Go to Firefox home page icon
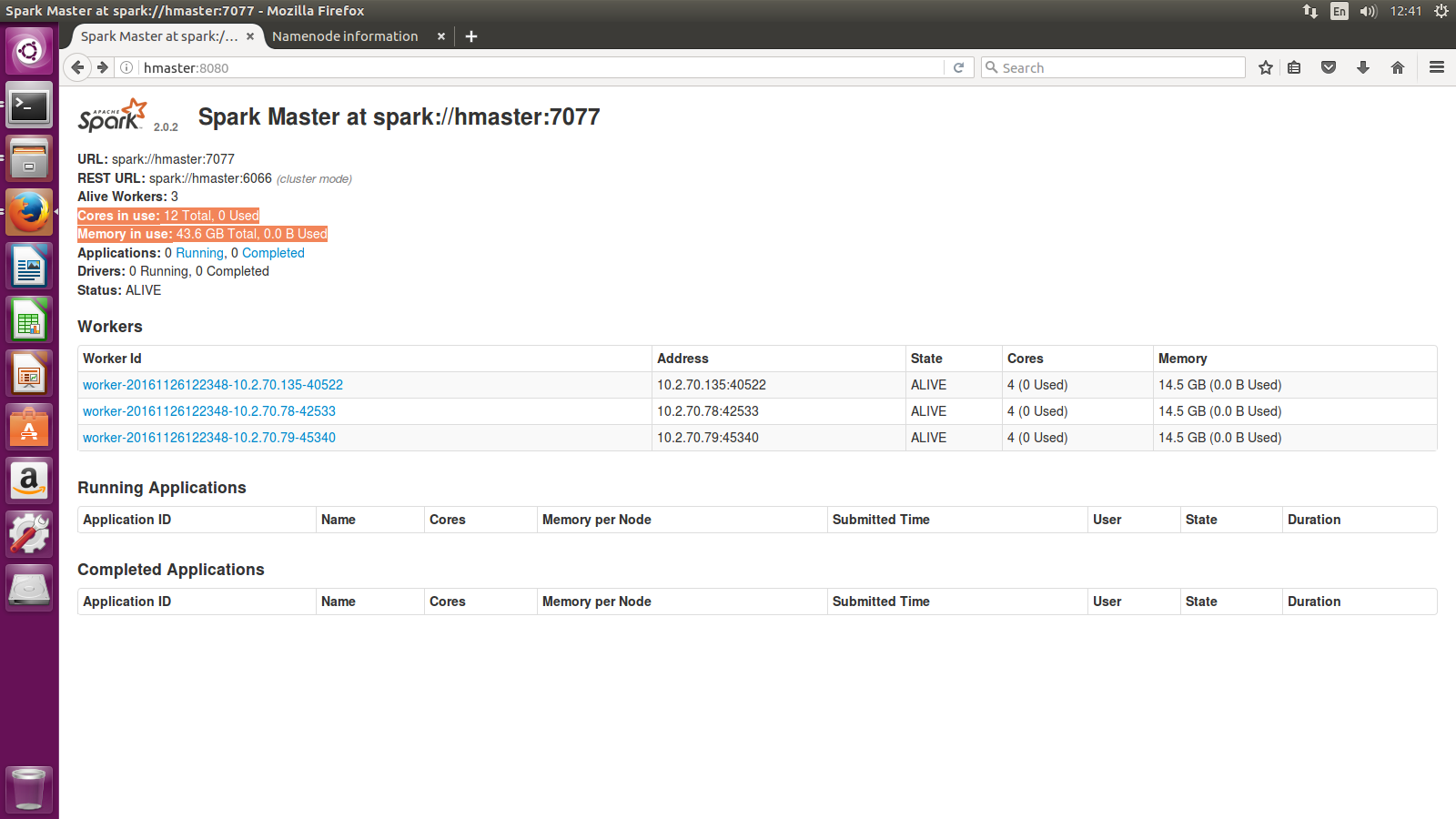Screen dimensions: 1456x819 pos(1398,67)
